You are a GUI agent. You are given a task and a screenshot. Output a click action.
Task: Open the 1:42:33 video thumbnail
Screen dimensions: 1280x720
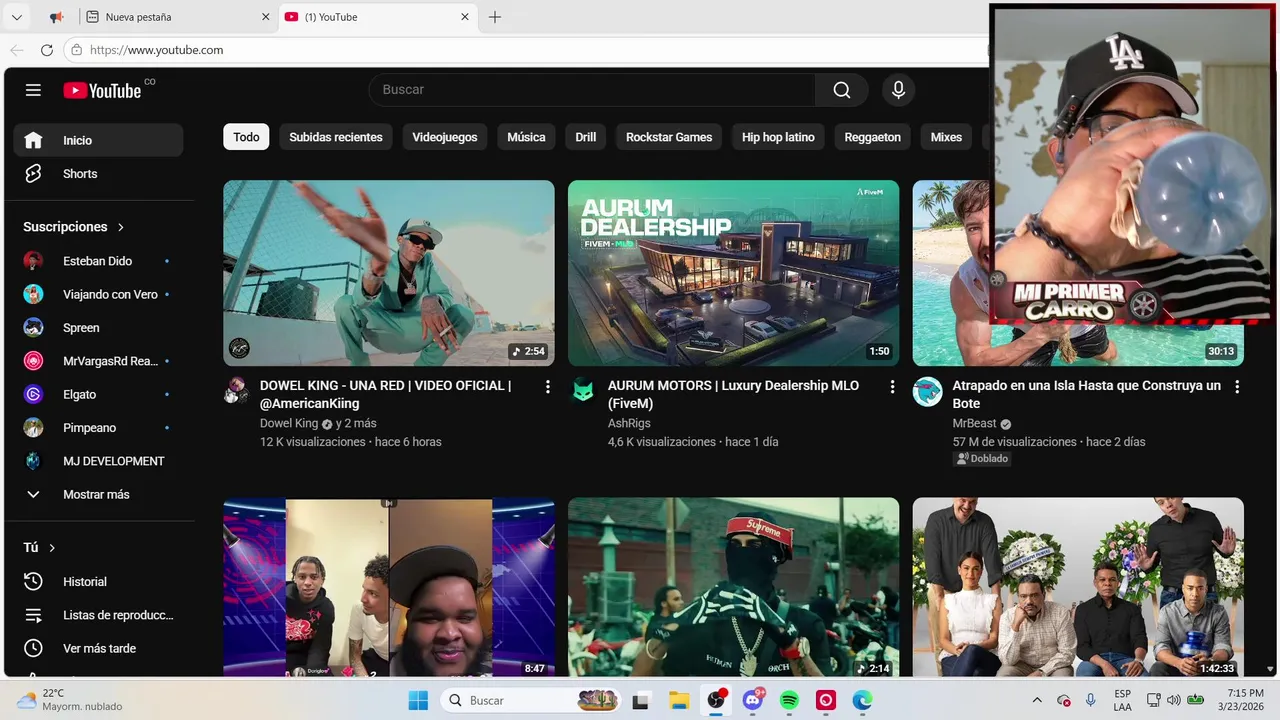1078,588
